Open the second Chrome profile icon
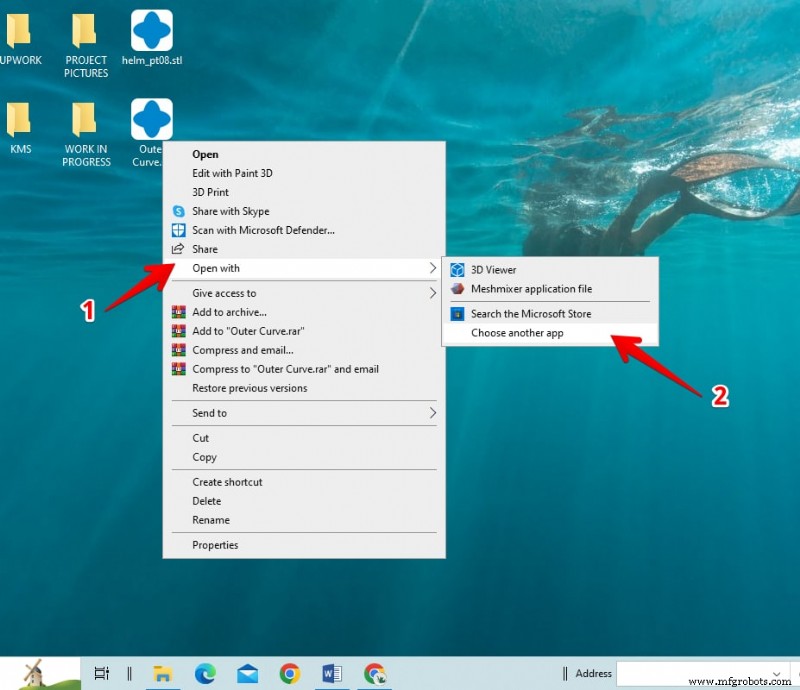800x690 pixels. [375, 674]
